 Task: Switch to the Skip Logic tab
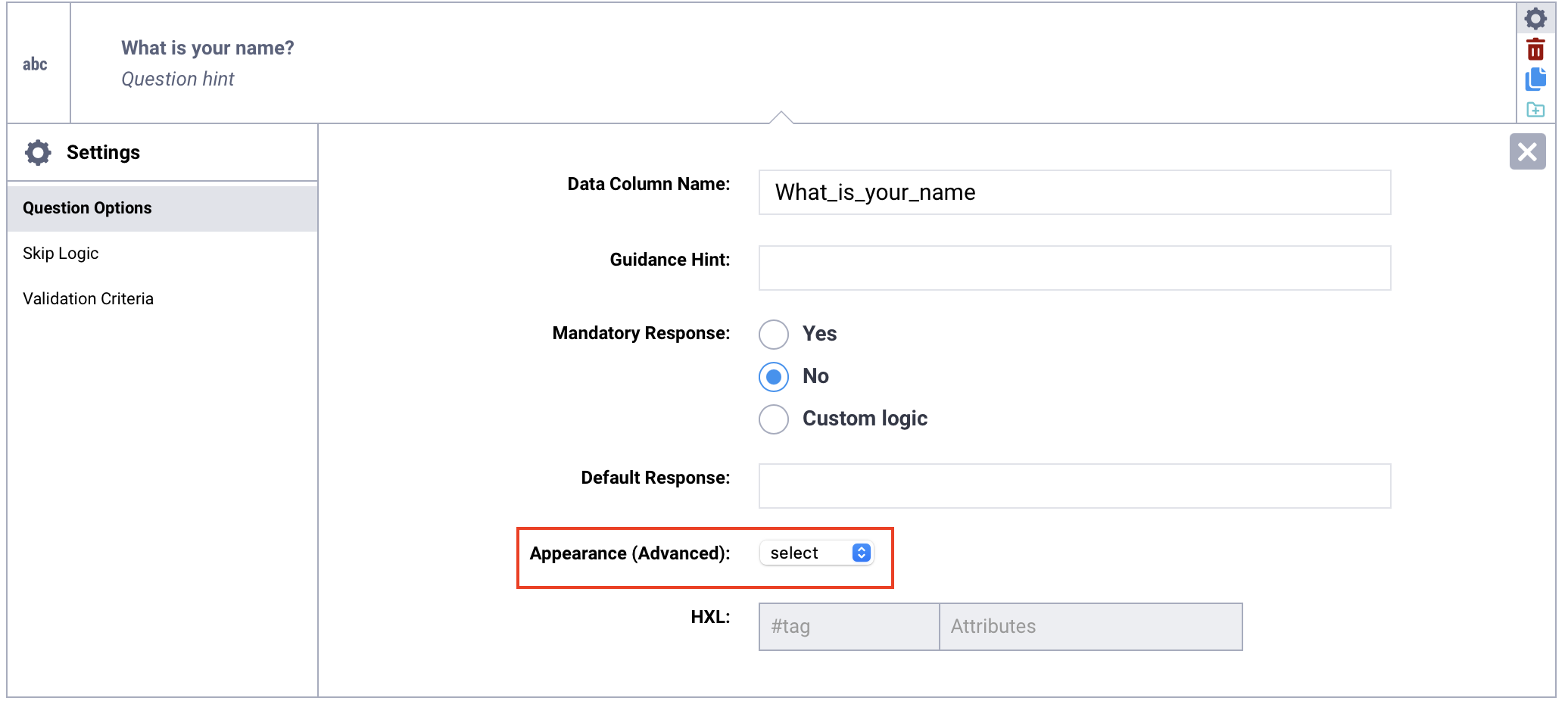pos(61,254)
